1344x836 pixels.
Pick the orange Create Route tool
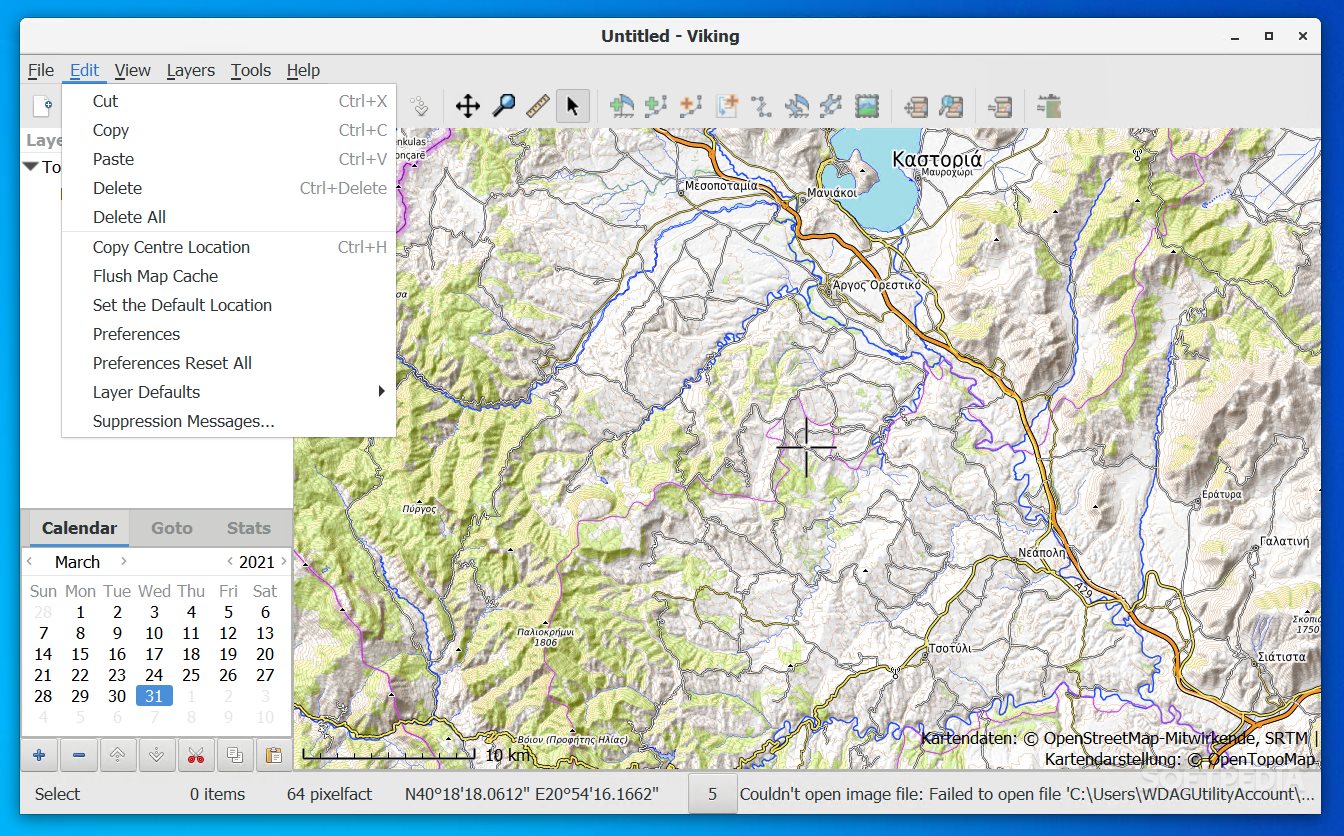pyautogui.click(x=690, y=106)
